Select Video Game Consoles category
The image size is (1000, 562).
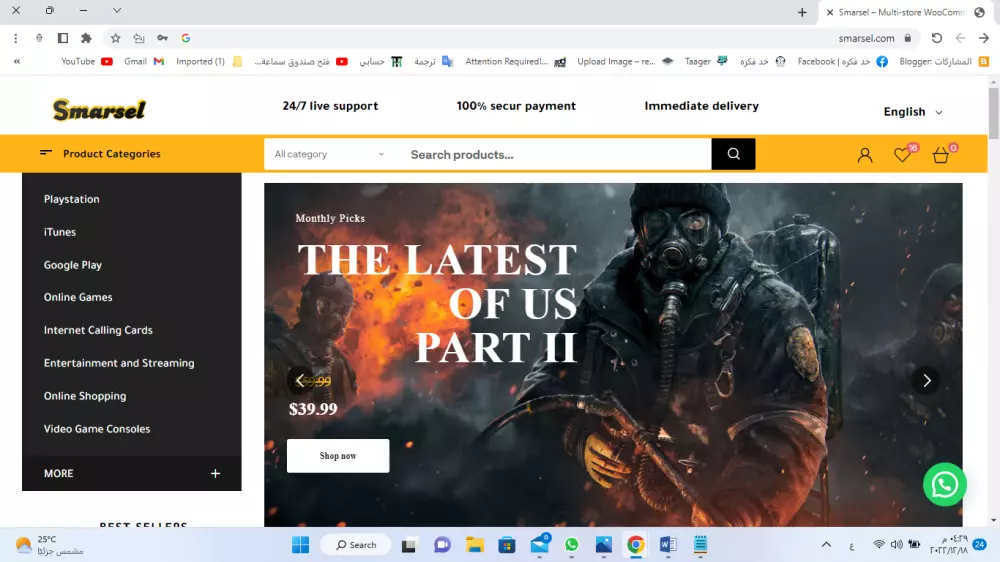coord(97,429)
